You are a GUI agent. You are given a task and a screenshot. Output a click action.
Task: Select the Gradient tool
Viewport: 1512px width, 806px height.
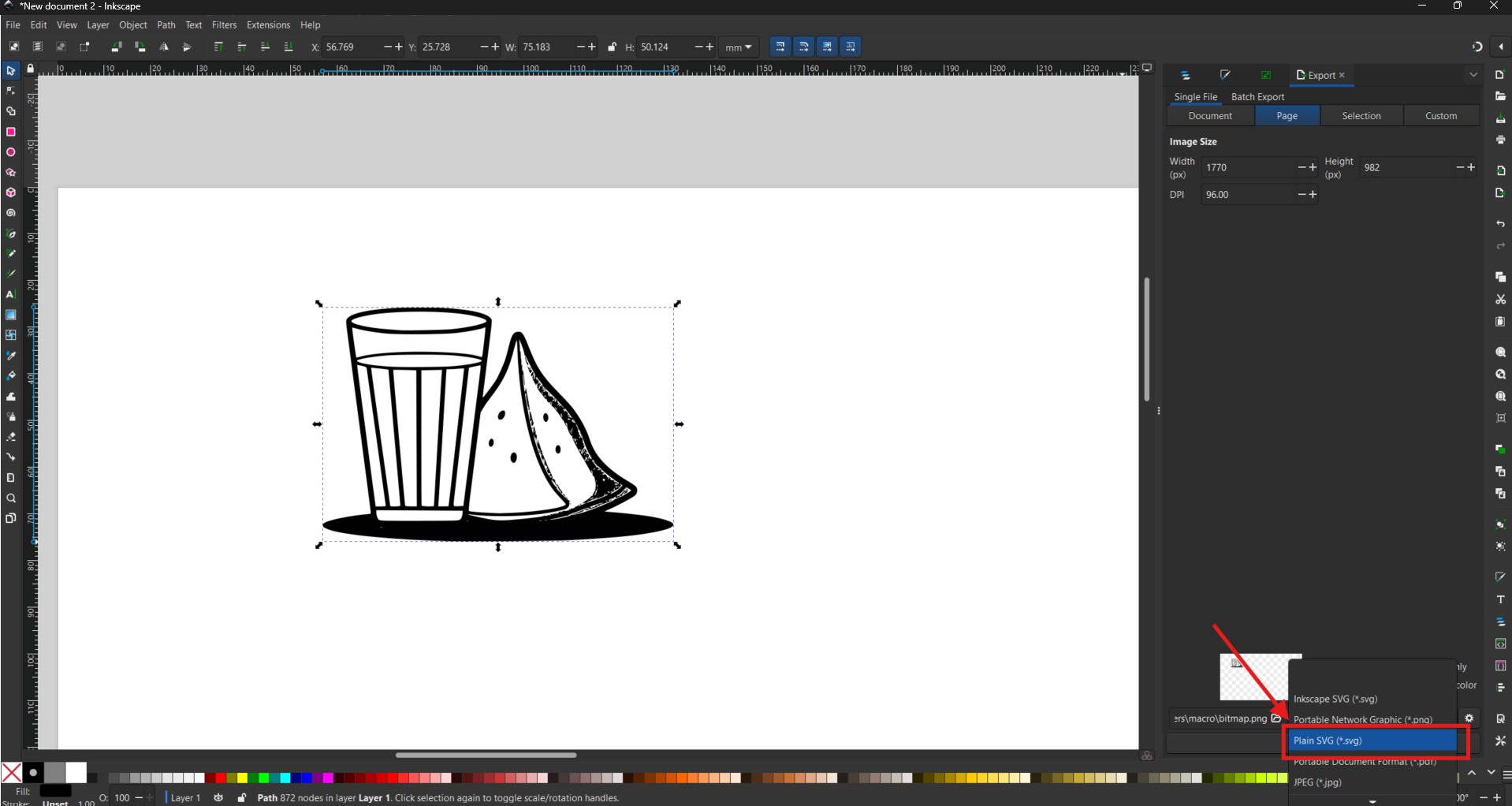(11, 315)
